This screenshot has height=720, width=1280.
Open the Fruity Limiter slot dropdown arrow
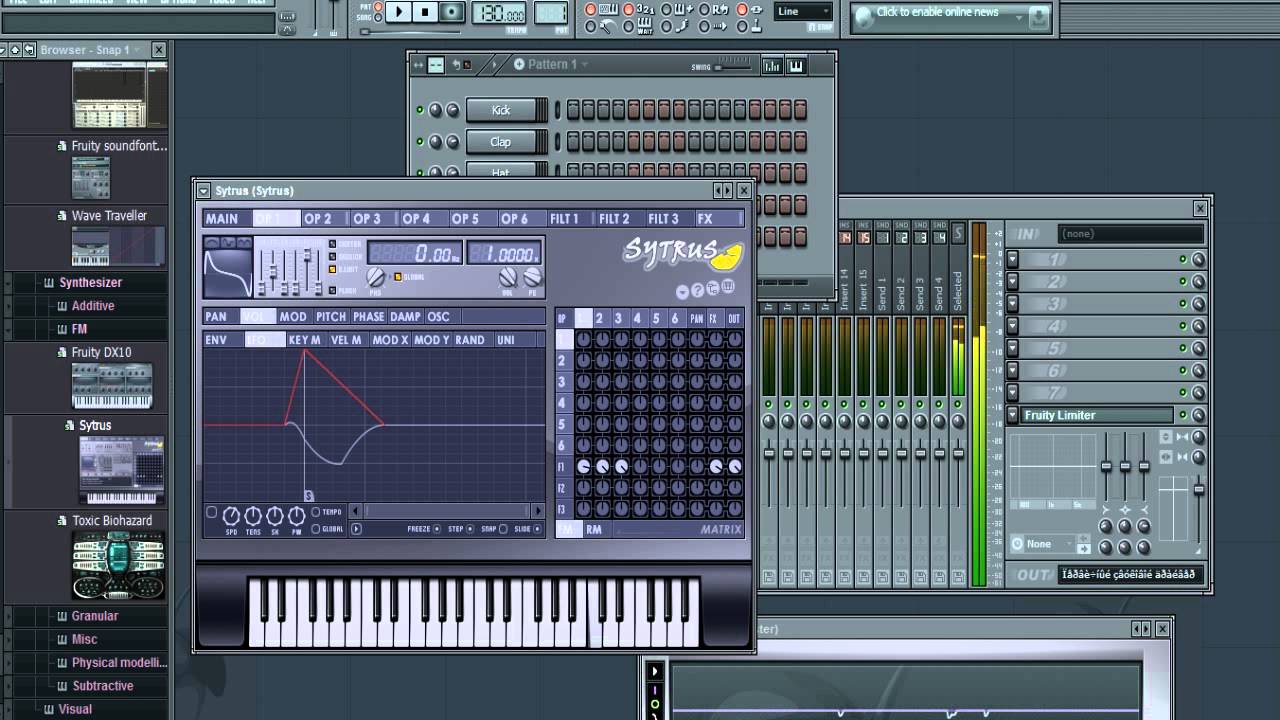1012,415
